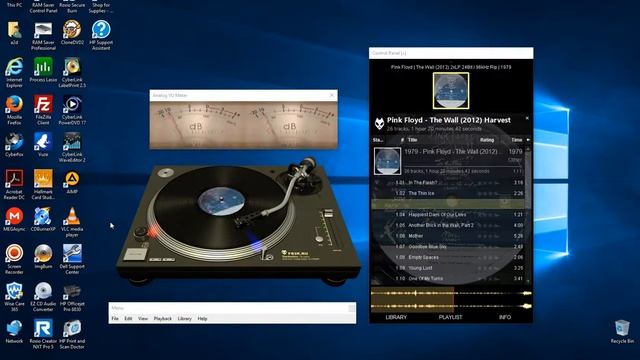640x360 pixels.
Task: Open HP Support Assistant icon
Action: (x=101, y=36)
